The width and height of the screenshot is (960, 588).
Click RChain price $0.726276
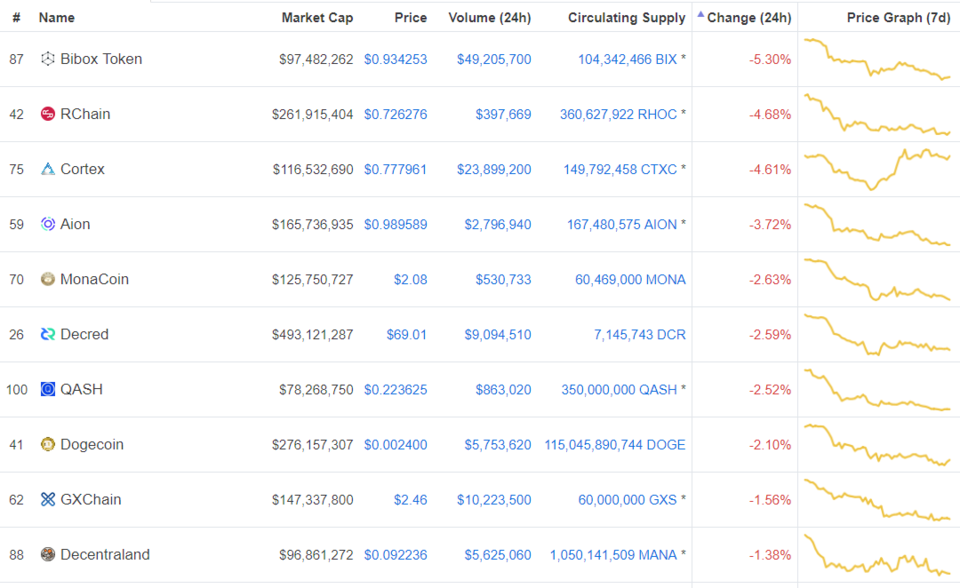pyautogui.click(x=396, y=115)
